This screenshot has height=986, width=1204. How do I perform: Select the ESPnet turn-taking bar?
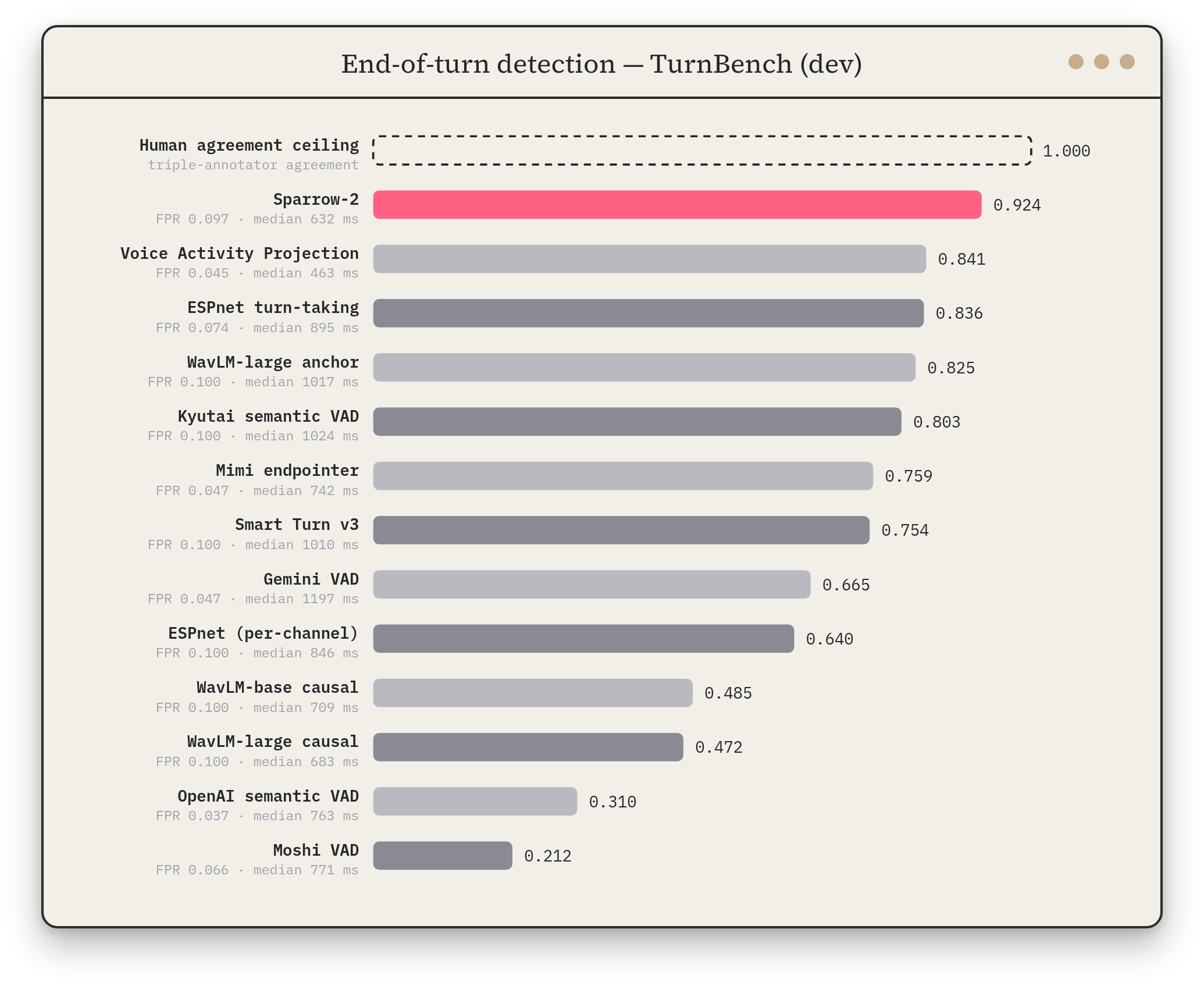[648, 313]
